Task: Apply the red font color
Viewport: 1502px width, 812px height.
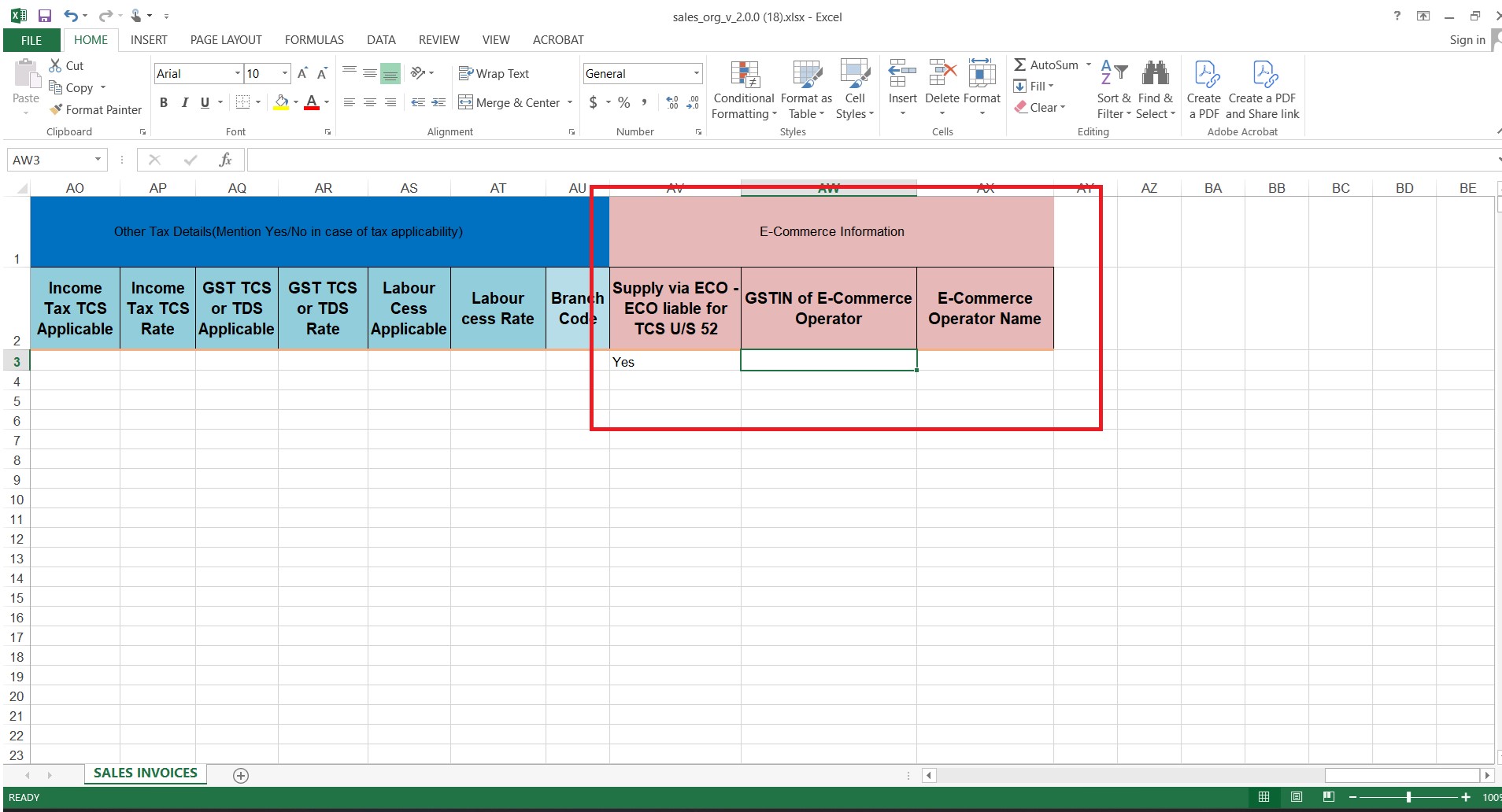Action: (312, 102)
